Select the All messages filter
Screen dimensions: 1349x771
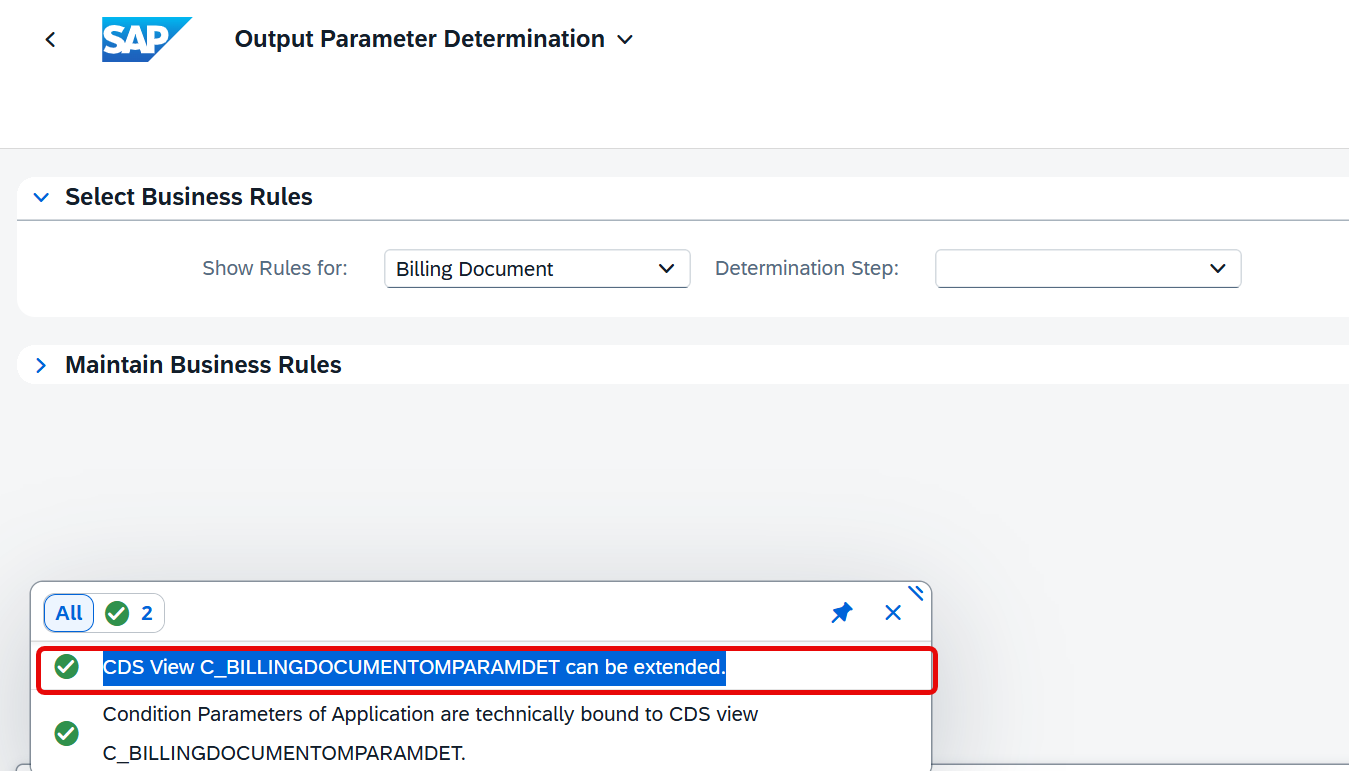tap(69, 613)
